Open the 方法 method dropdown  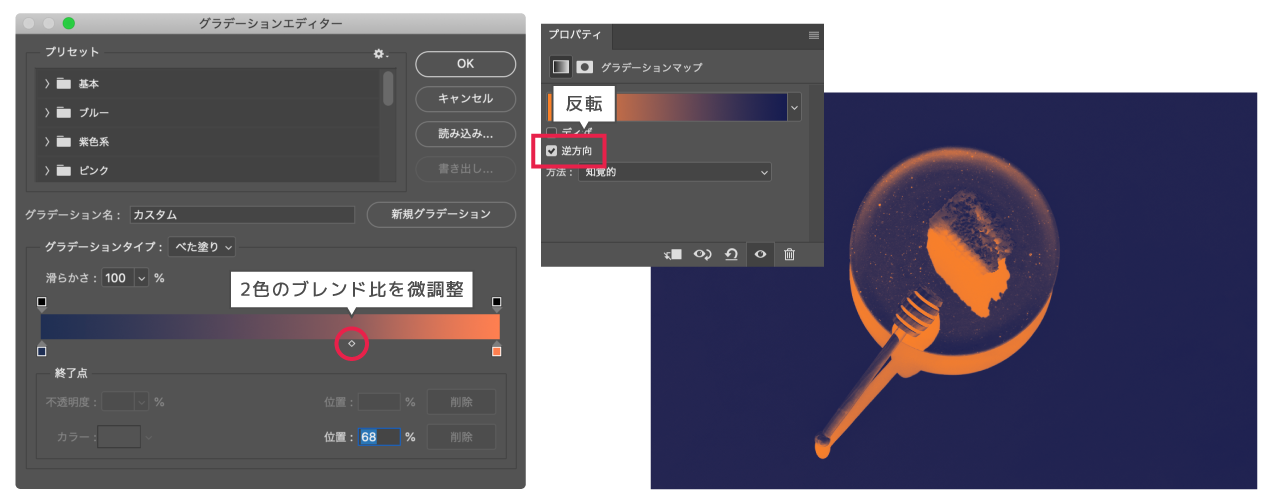click(675, 172)
